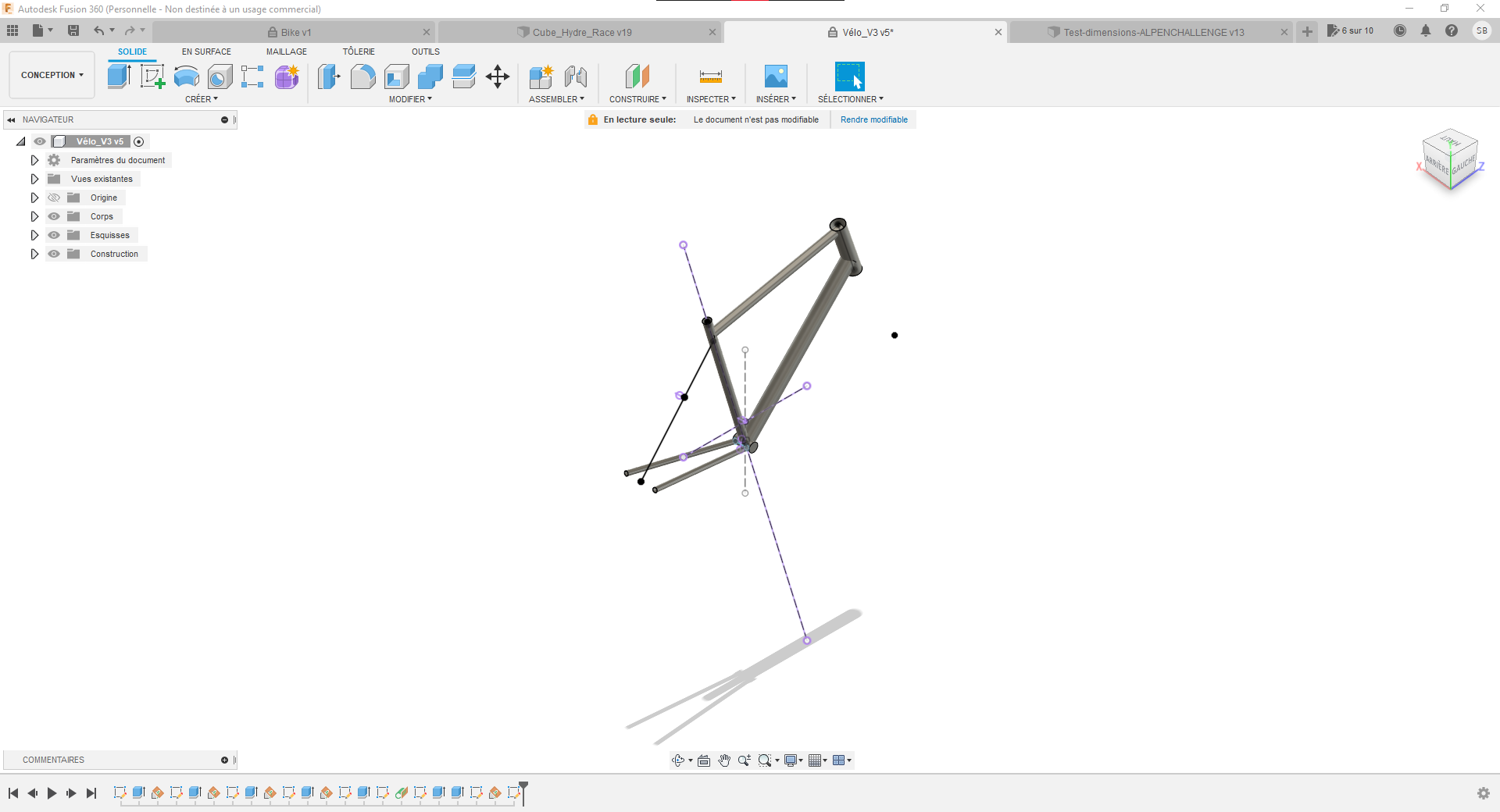The width and height of the screenshot is (1500, 812).
Task: Click the Revolve tool icon
Action: [x=186, y=77]
